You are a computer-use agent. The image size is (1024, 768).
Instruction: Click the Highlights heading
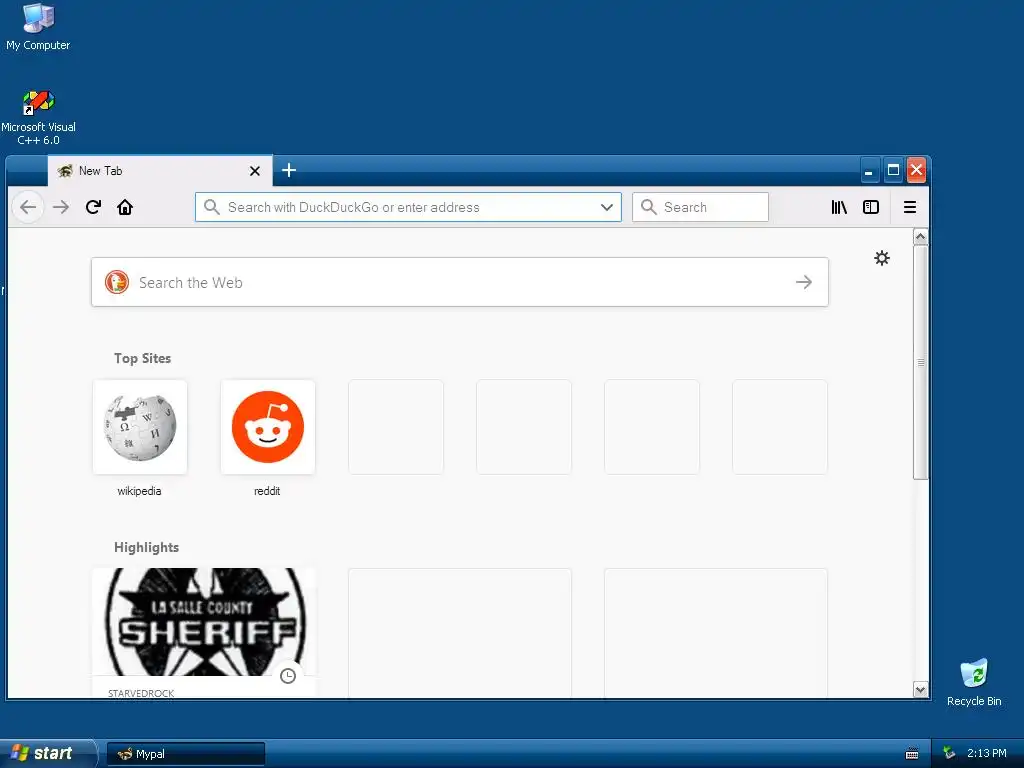pyautogui.click(x=146, y=547)
